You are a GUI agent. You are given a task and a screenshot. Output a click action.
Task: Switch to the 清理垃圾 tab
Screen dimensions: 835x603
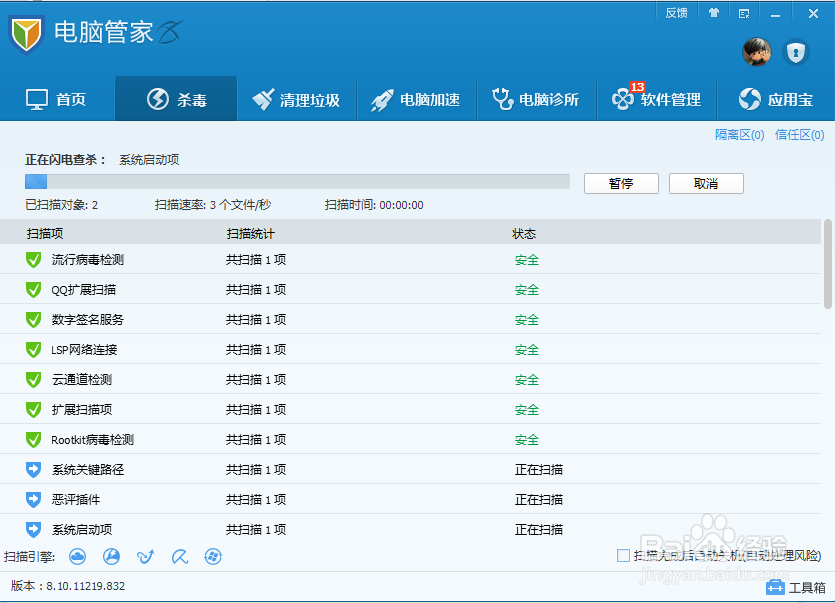click(296, 98)
